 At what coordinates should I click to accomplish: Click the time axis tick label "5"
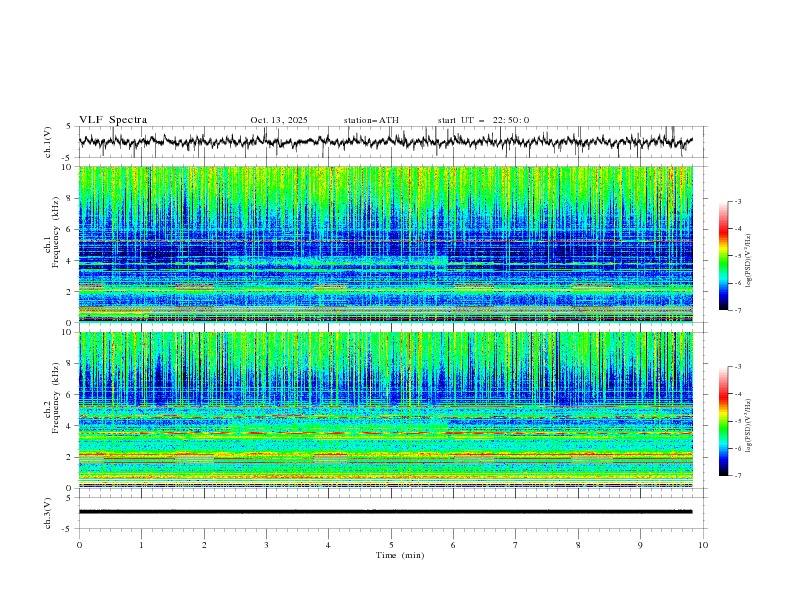click(x=391, y=545)
